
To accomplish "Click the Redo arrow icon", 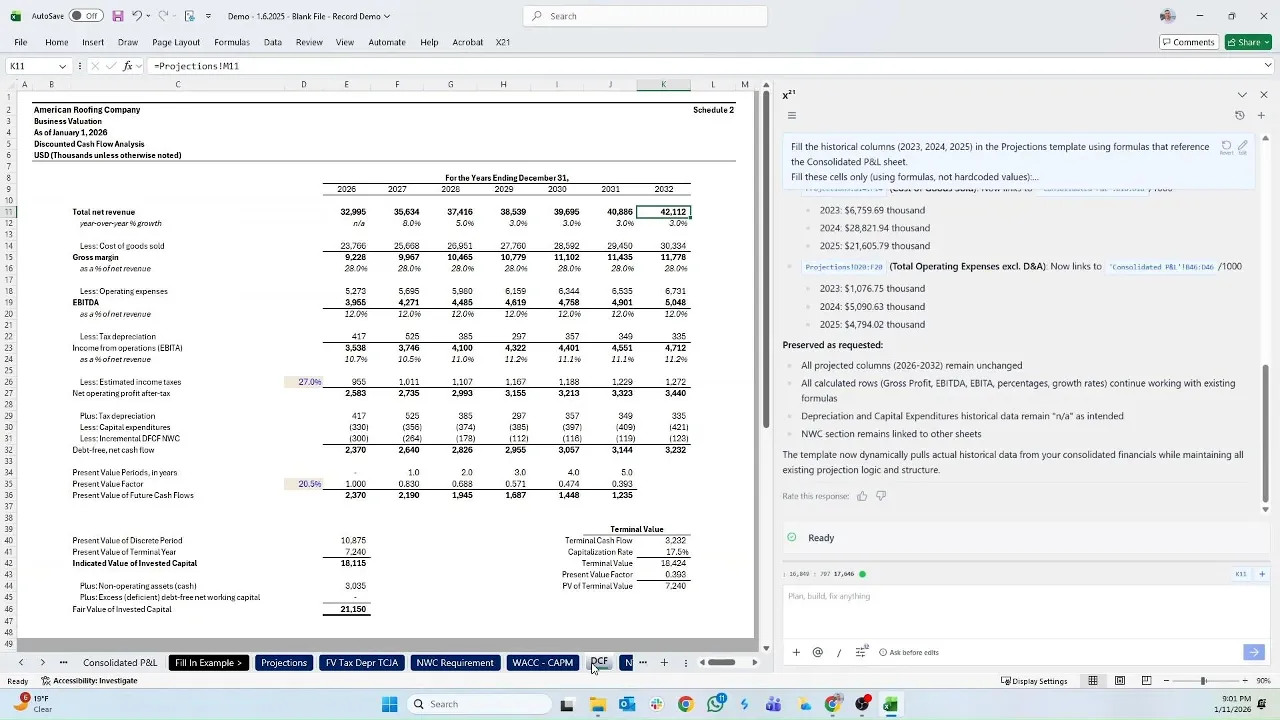I will pyautogui.click(x=163, y=16).
